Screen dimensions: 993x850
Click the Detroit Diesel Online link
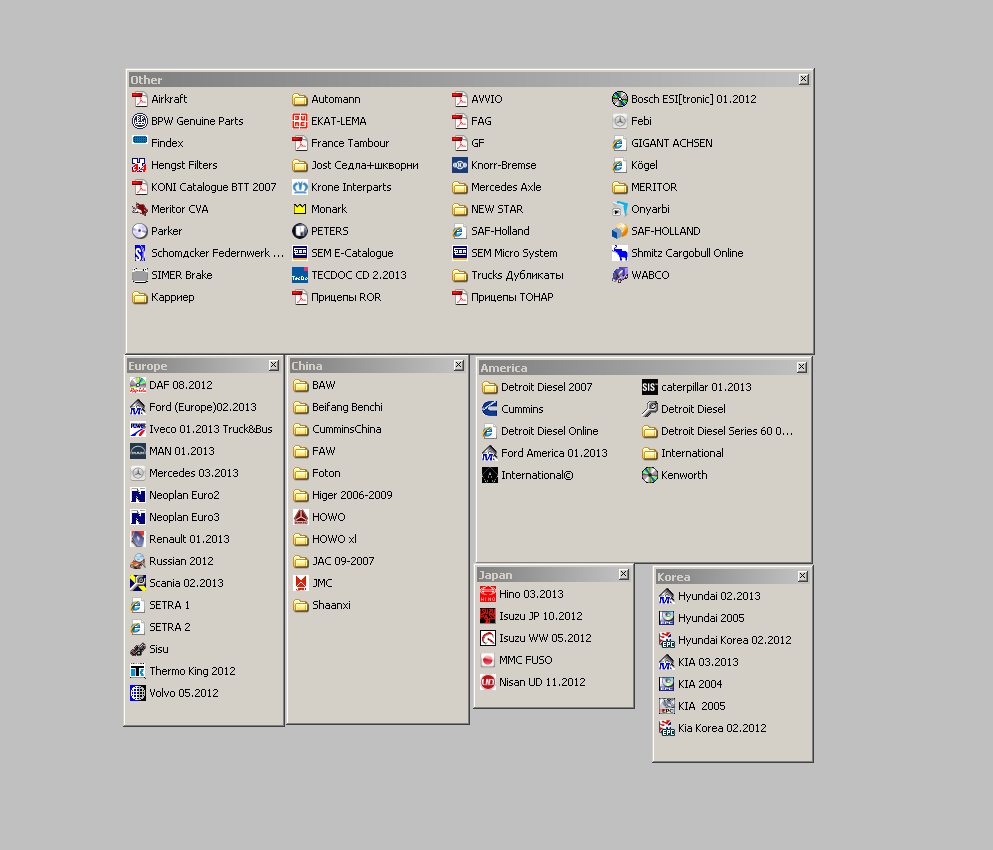[x=549, y=431]
